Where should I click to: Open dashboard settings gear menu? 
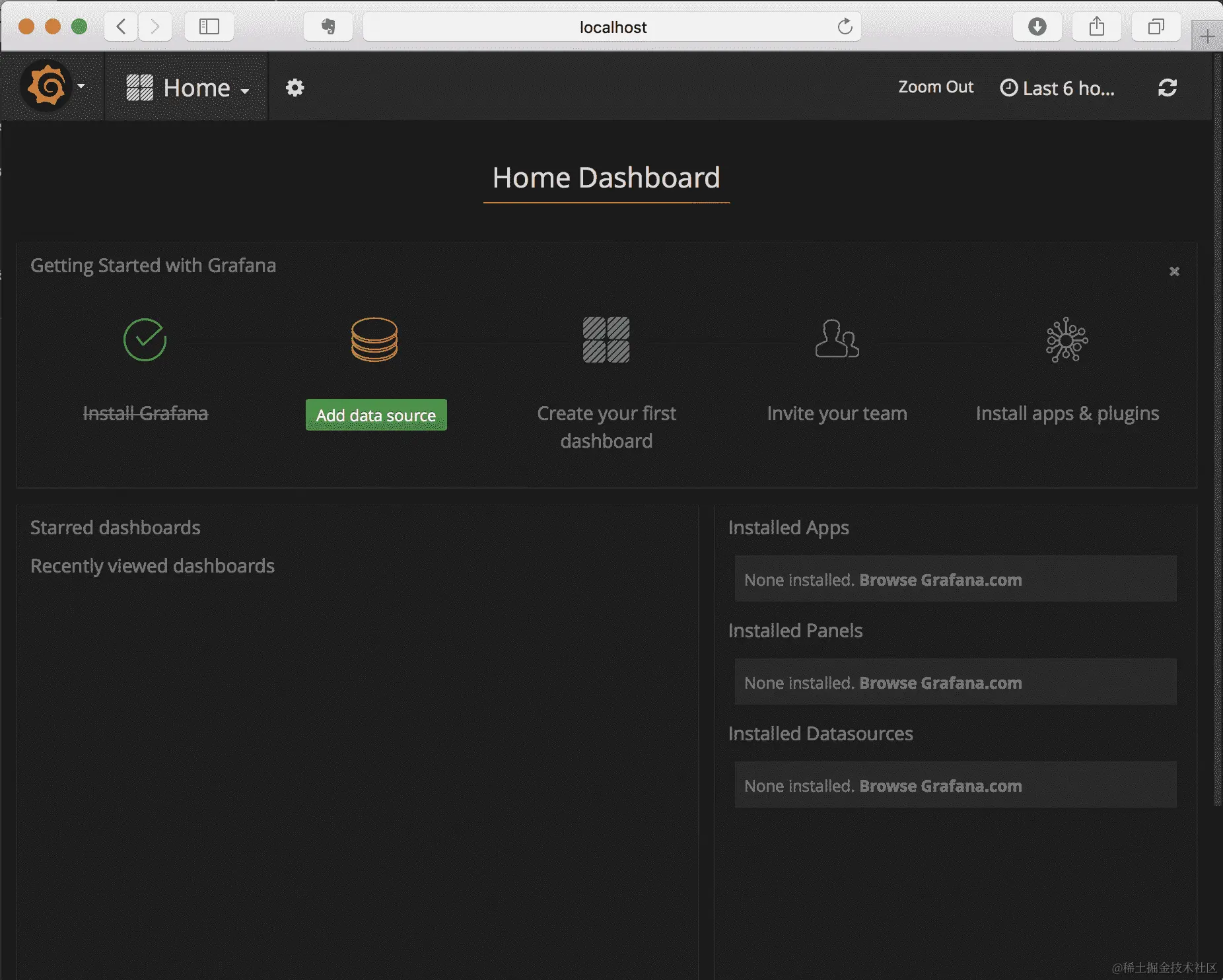click(x=295, y=88)
